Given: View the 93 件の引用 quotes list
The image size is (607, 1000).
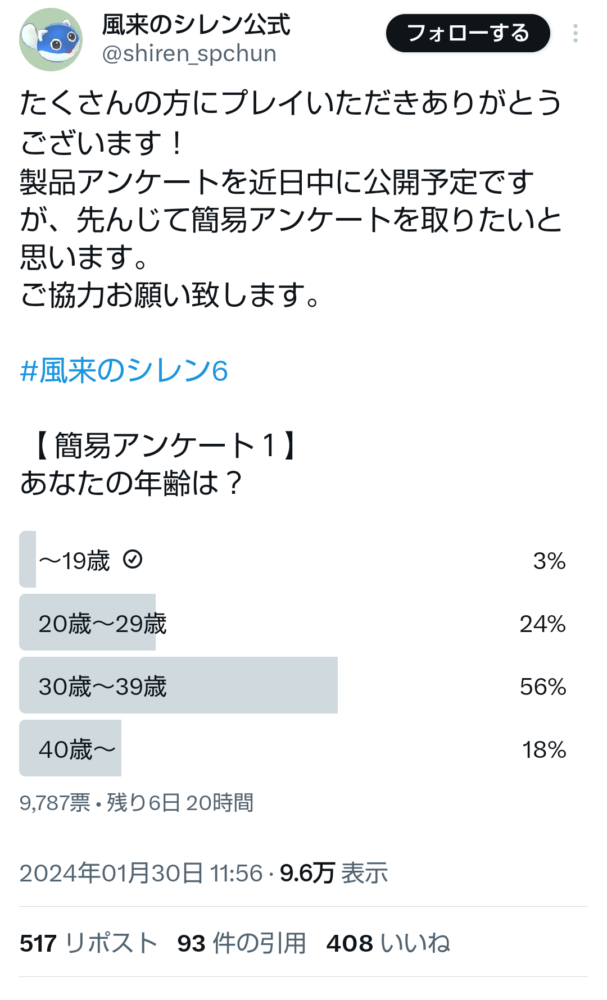Looking at the screenshot, I should tap(242, 943).
